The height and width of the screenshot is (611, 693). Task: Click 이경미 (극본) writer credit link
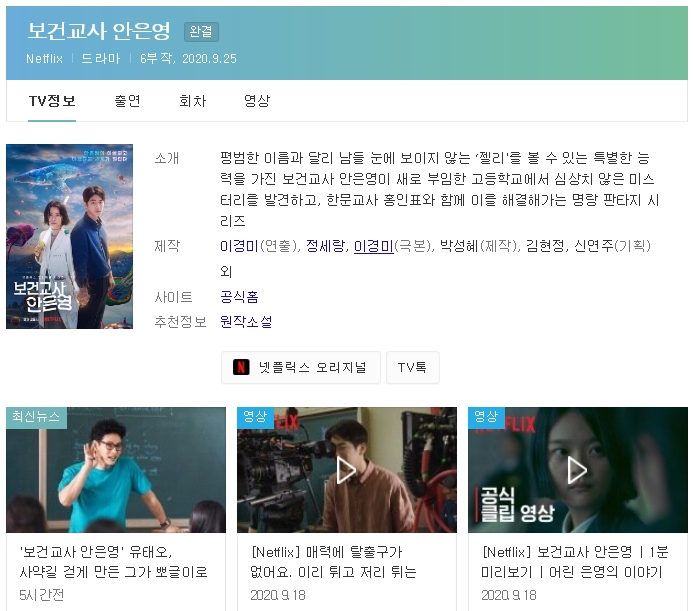pos(373,245)
